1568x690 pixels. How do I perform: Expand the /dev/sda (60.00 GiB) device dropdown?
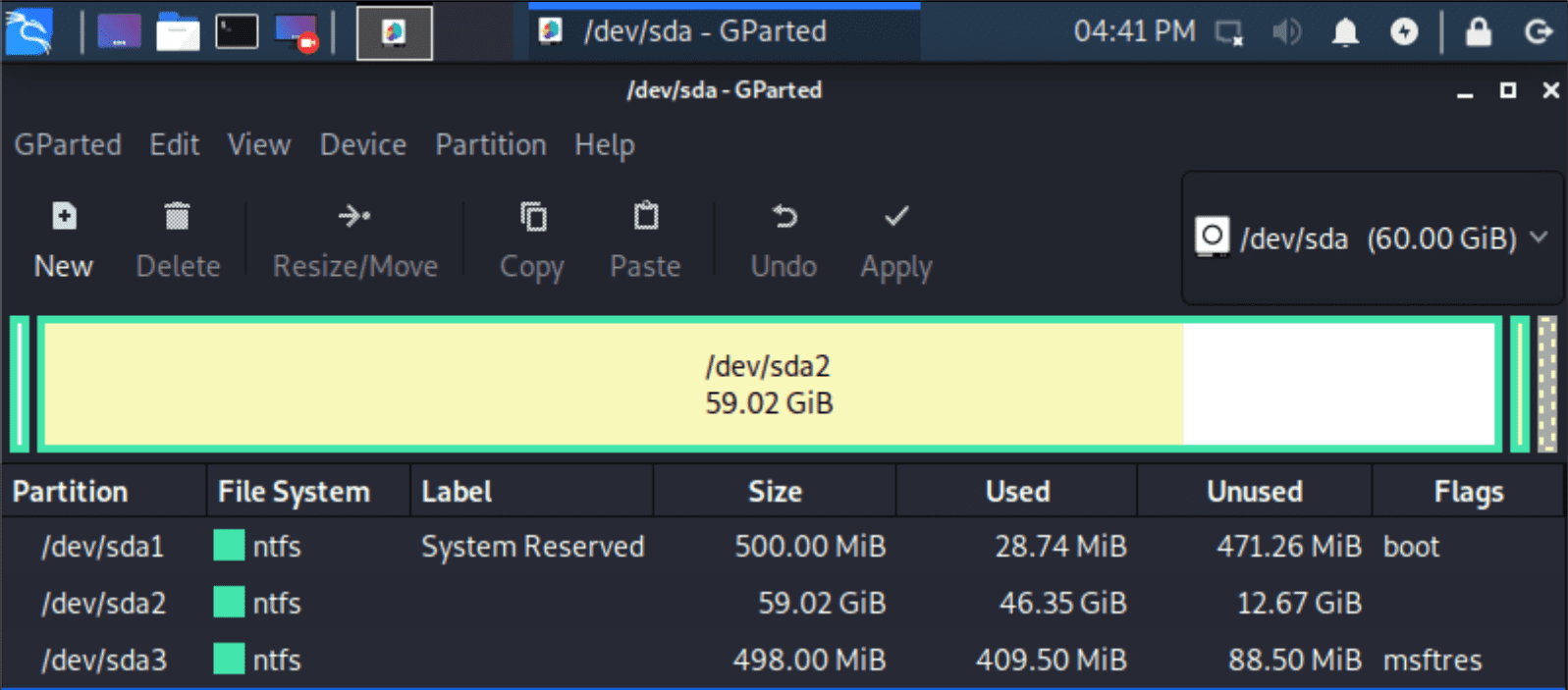point(1373,239)
